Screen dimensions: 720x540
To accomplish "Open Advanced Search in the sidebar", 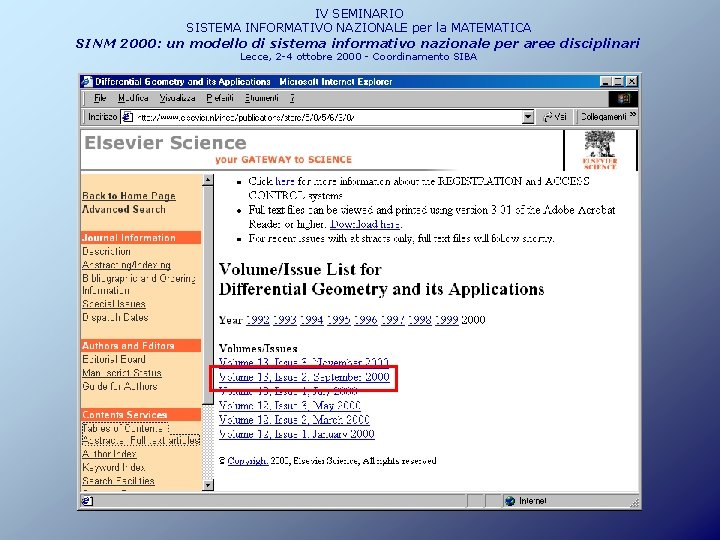I will [x=124, y=209].
